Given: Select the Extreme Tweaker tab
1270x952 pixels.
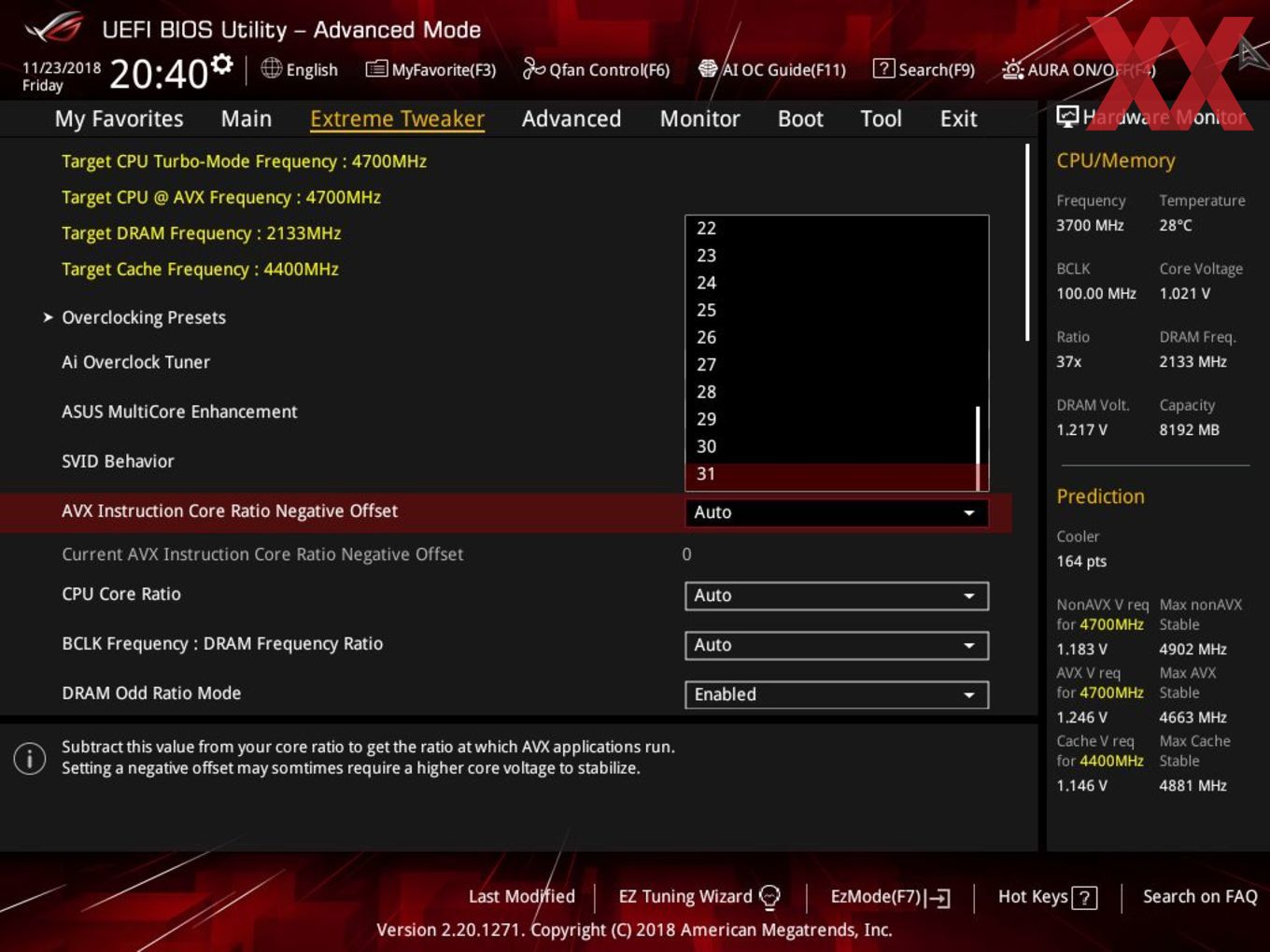Looking at the screenshot, I should pos(397,119).
